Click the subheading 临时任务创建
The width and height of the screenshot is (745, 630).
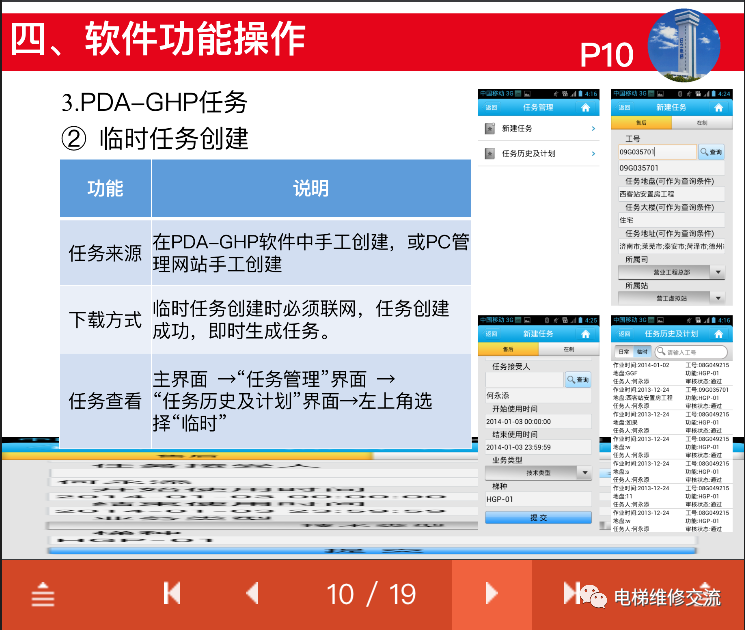pos(174,139)
